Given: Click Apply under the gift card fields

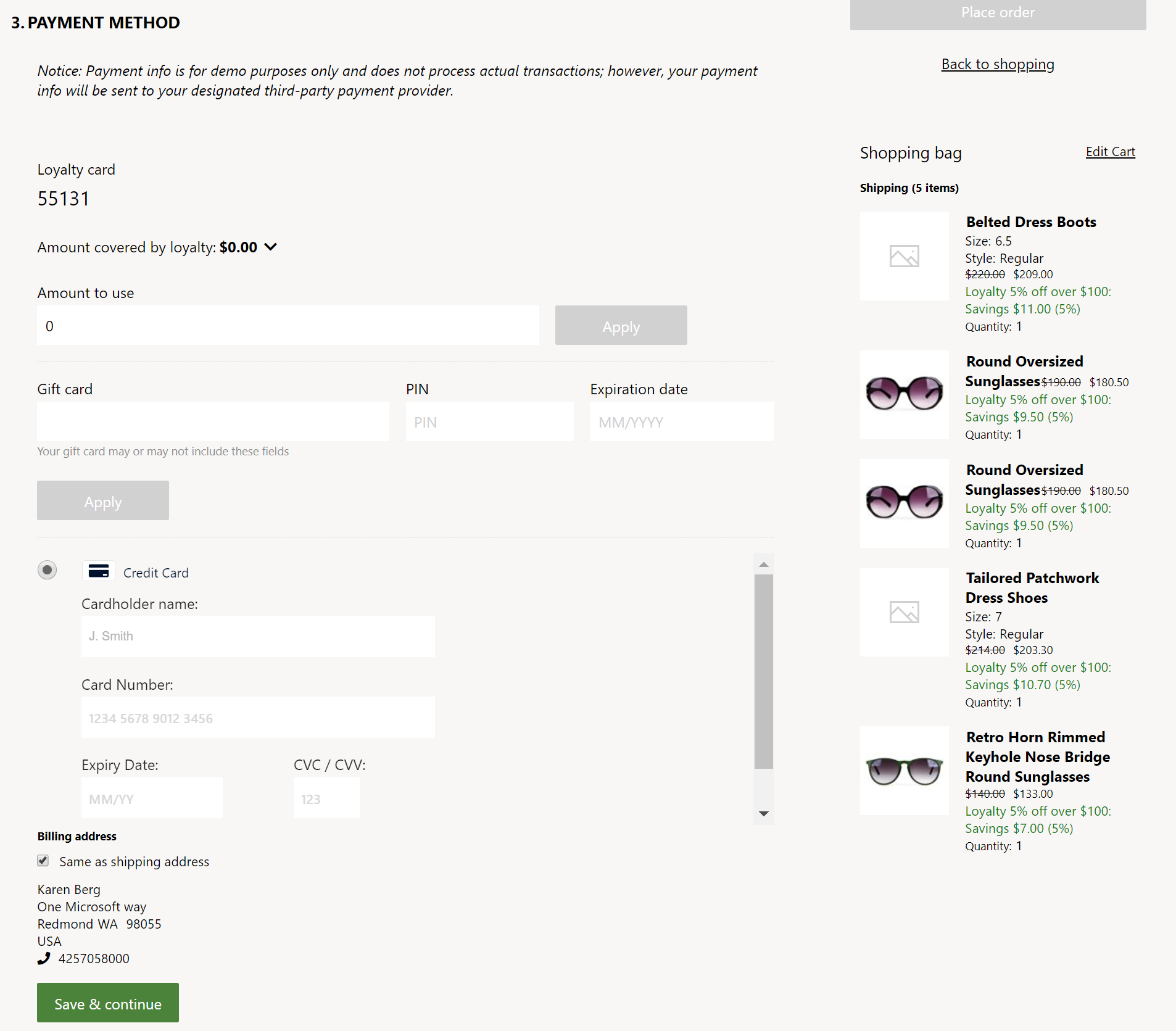Looking at the screenshot, I should tap(102, 500).
